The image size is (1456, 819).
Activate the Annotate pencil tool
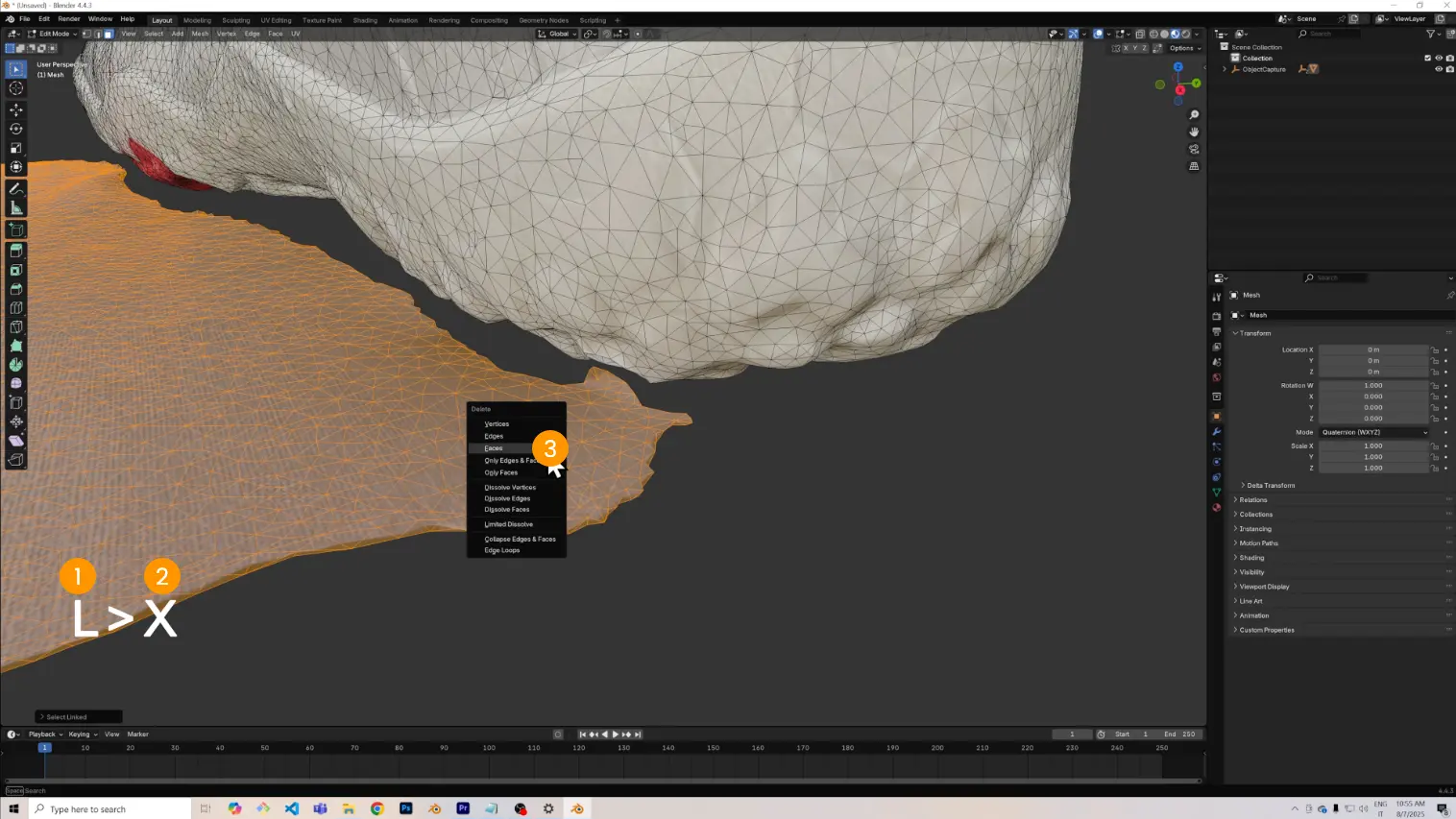click(x=16, y=189)
